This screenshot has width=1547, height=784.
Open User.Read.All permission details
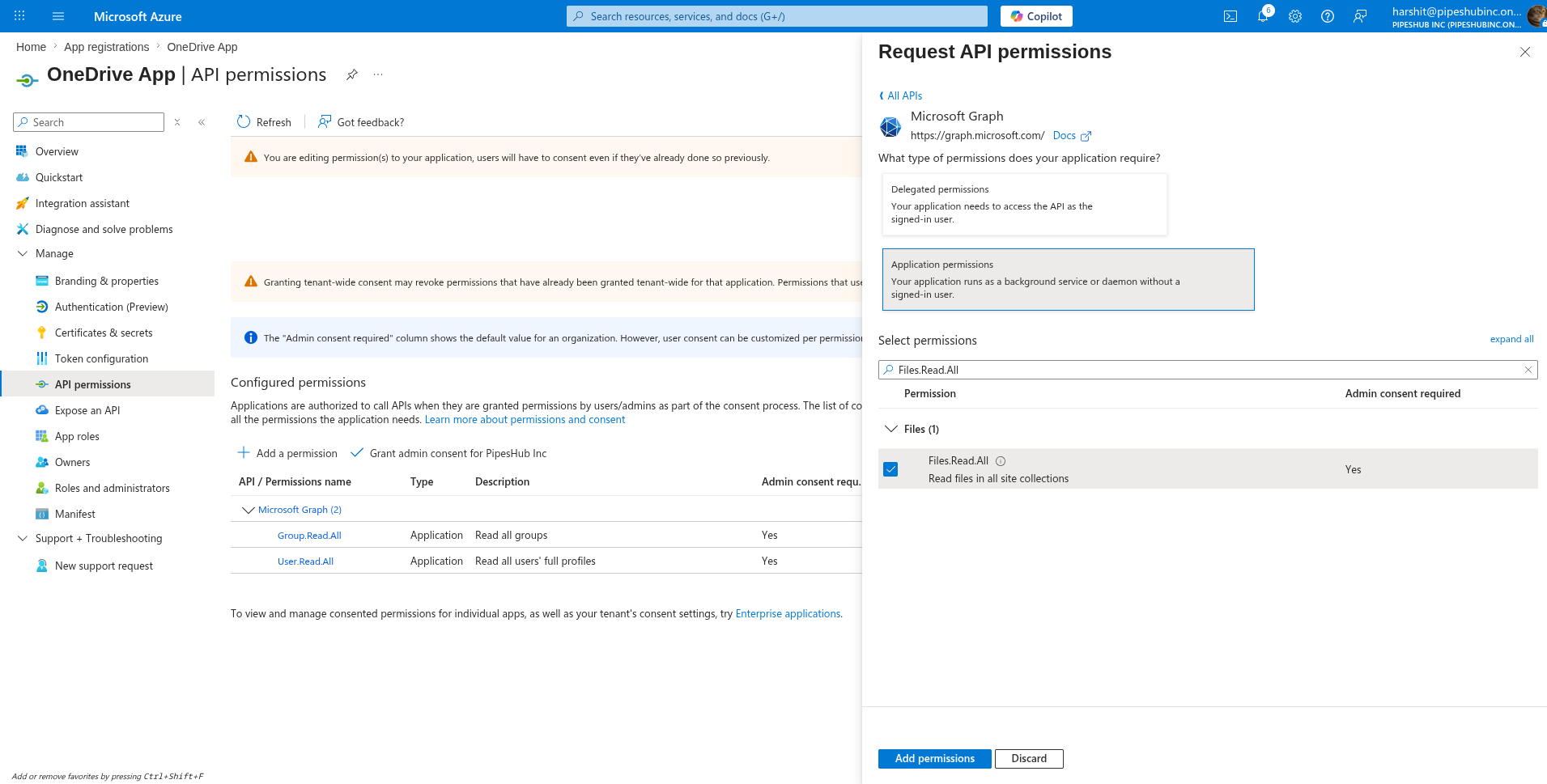click(305, 562)
